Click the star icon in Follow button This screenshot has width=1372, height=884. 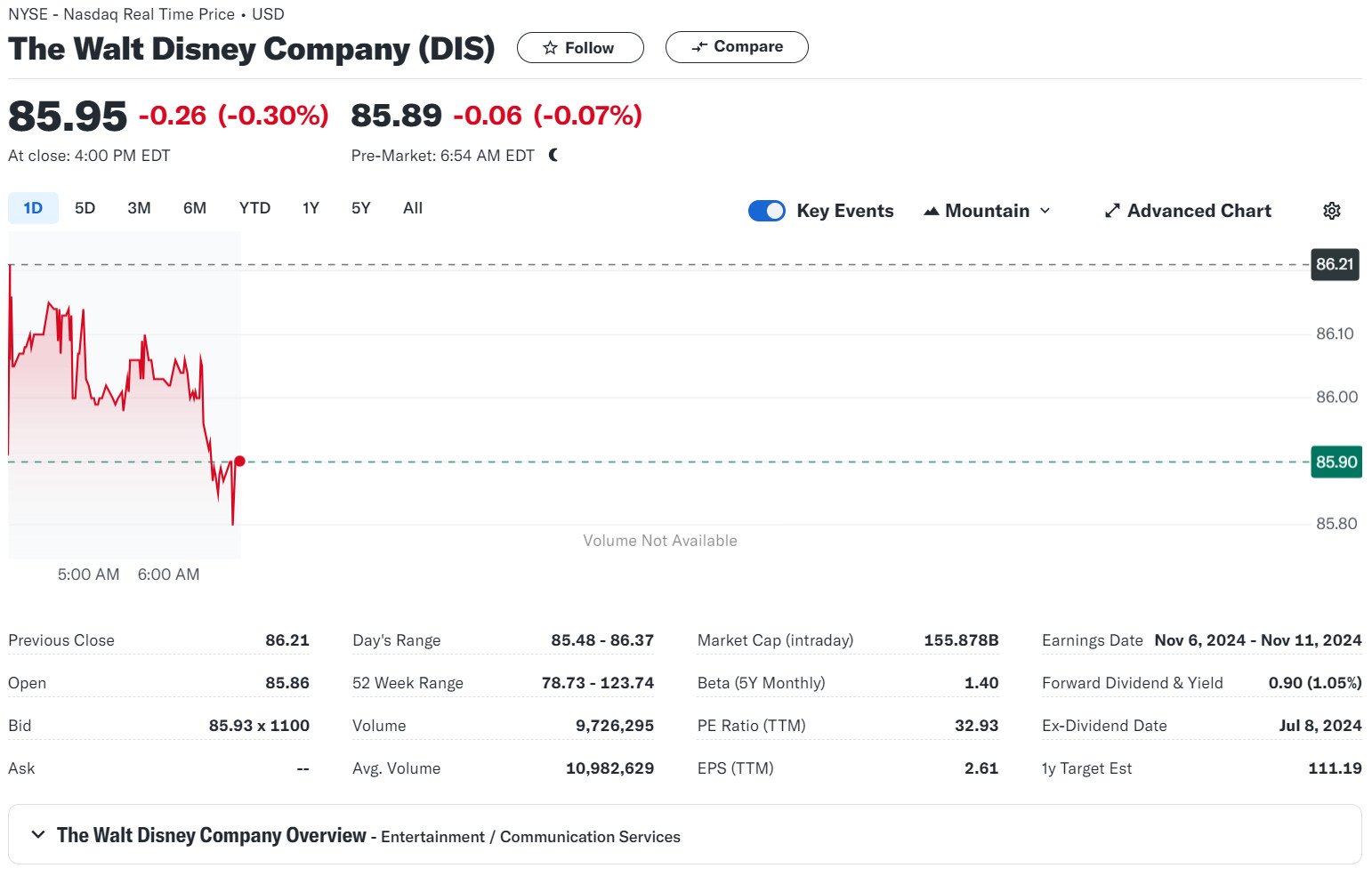click(x=550, y=48)
